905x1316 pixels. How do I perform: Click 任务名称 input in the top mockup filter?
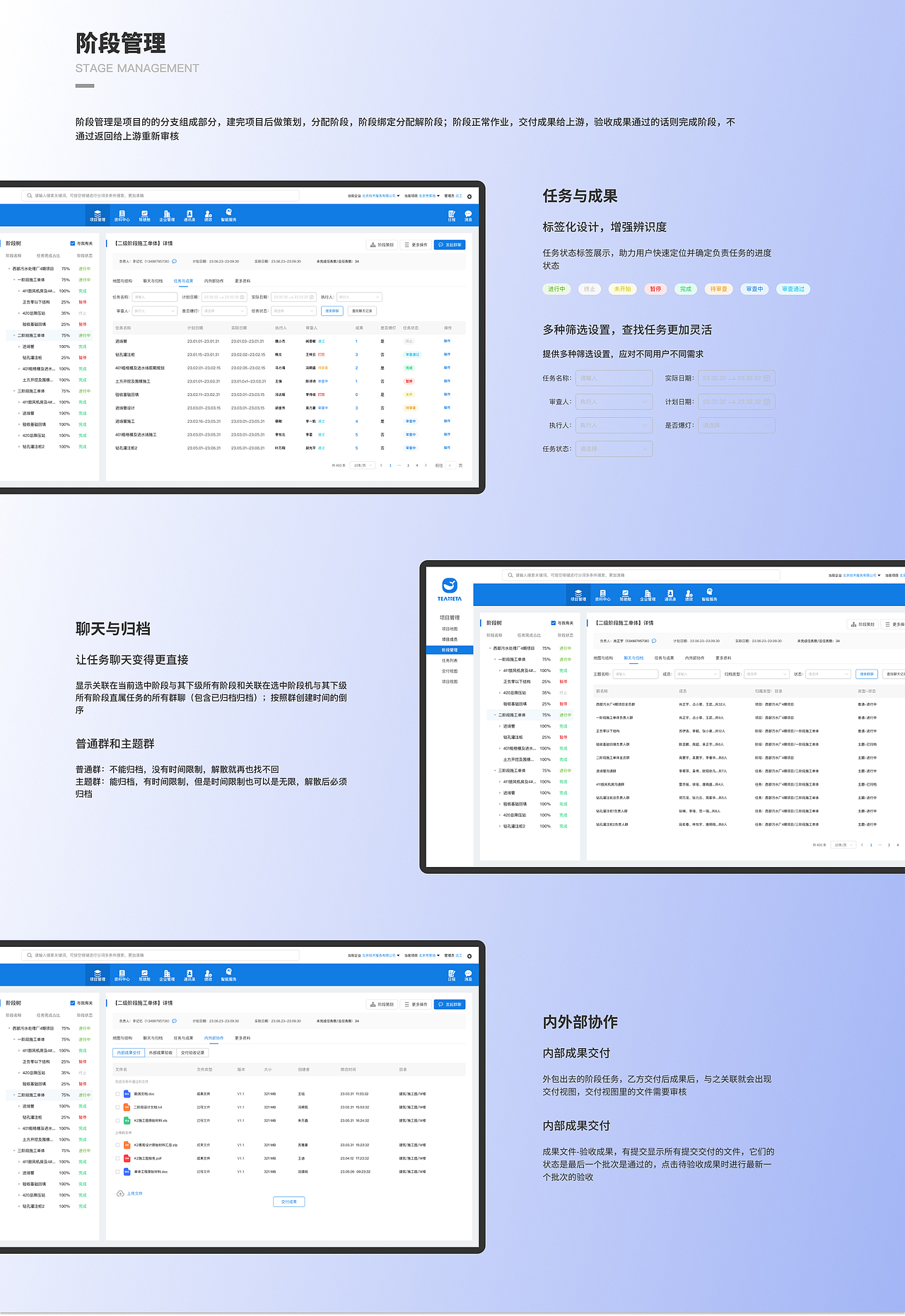[154, 297]
